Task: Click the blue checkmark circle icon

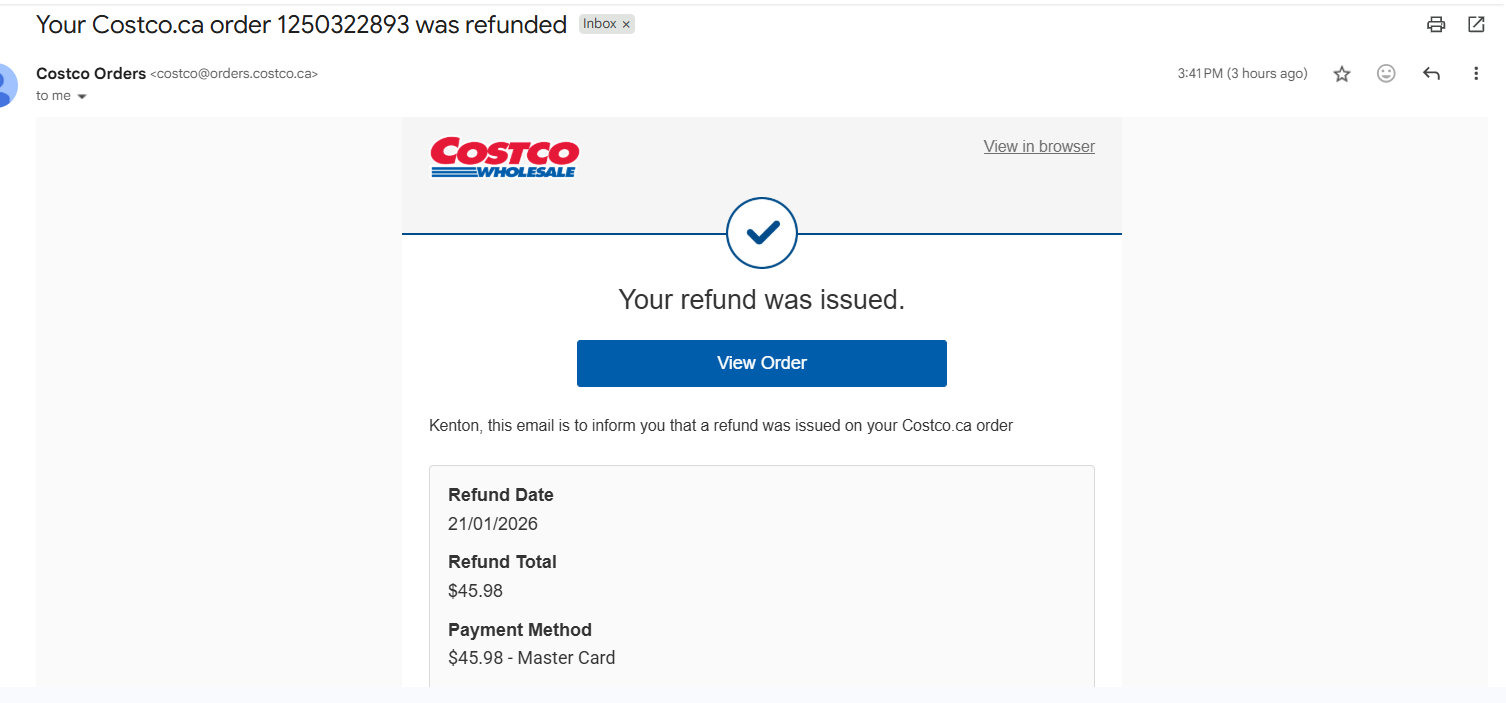Action: click(762, 233)
